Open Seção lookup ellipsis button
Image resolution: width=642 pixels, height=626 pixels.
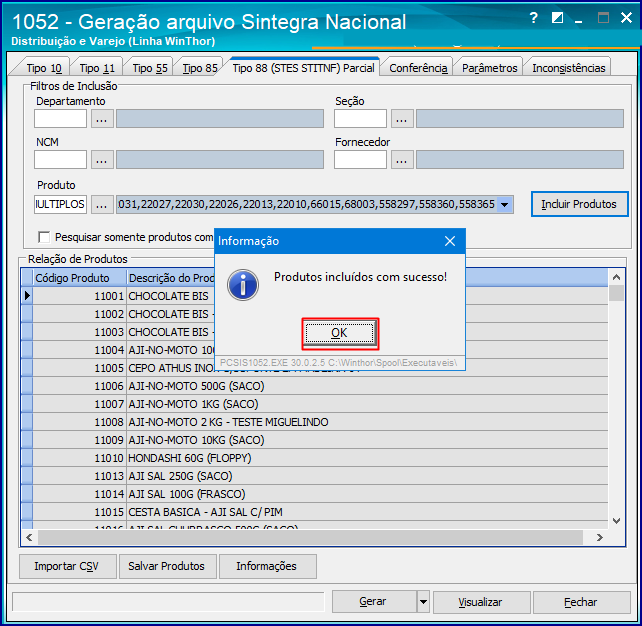coord(402,119)
